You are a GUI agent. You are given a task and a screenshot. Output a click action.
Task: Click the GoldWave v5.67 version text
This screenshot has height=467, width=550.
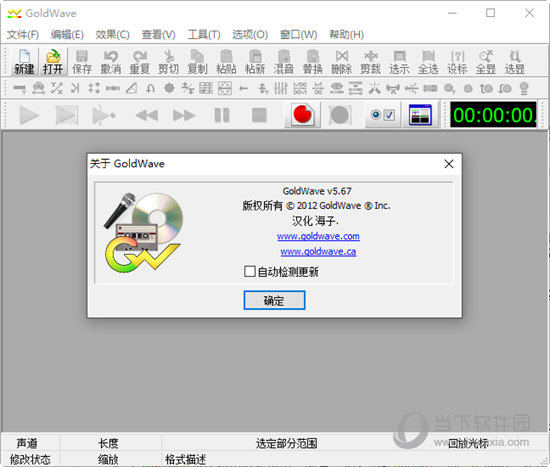click(317, 191)
